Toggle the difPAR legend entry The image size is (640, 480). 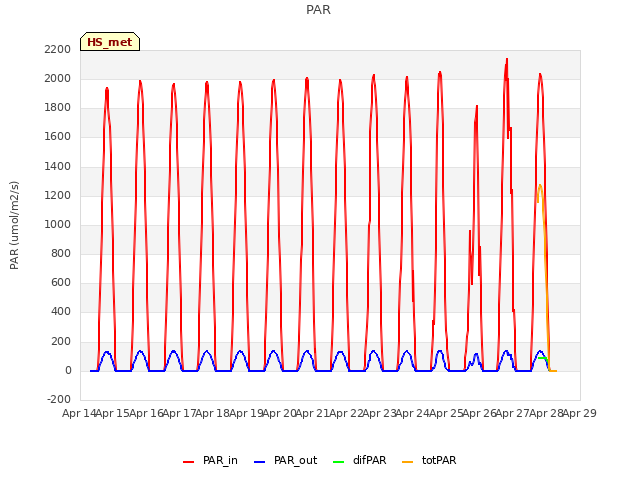360,460
